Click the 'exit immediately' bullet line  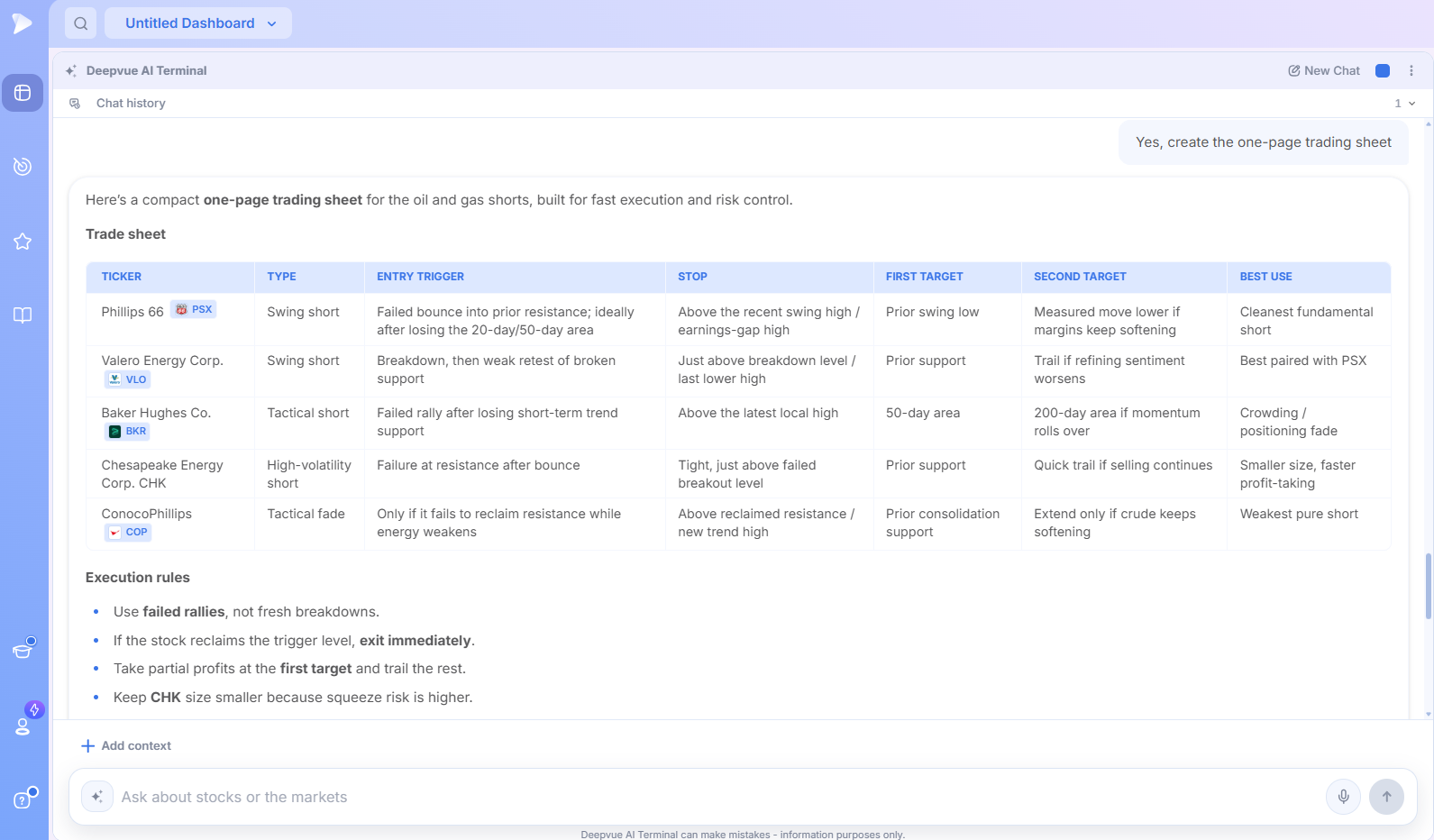294,641
